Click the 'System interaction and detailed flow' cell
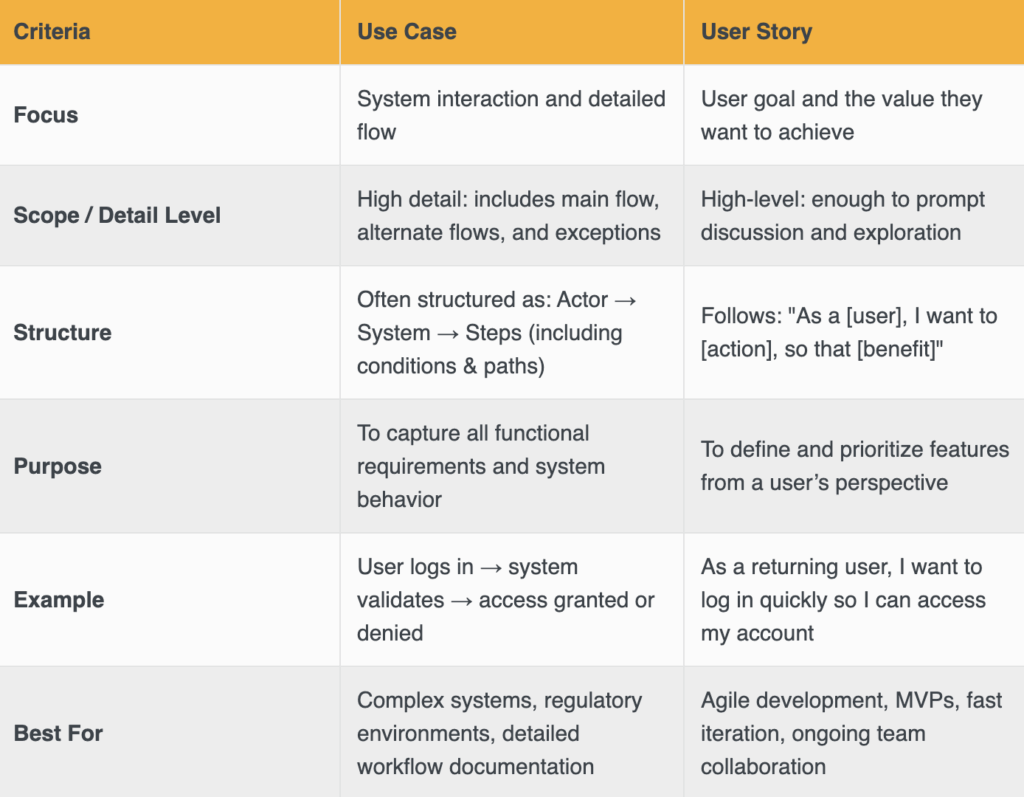 click(511, 115)
